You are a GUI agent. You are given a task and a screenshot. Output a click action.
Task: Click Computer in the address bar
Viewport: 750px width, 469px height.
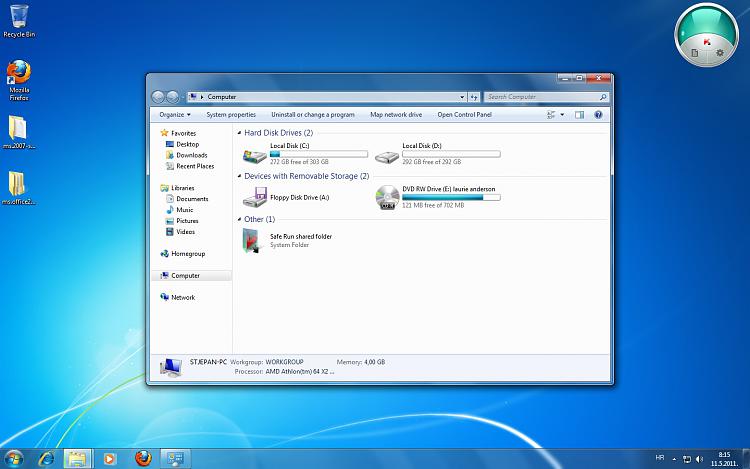pyautogui.click(x=221, y=97)
